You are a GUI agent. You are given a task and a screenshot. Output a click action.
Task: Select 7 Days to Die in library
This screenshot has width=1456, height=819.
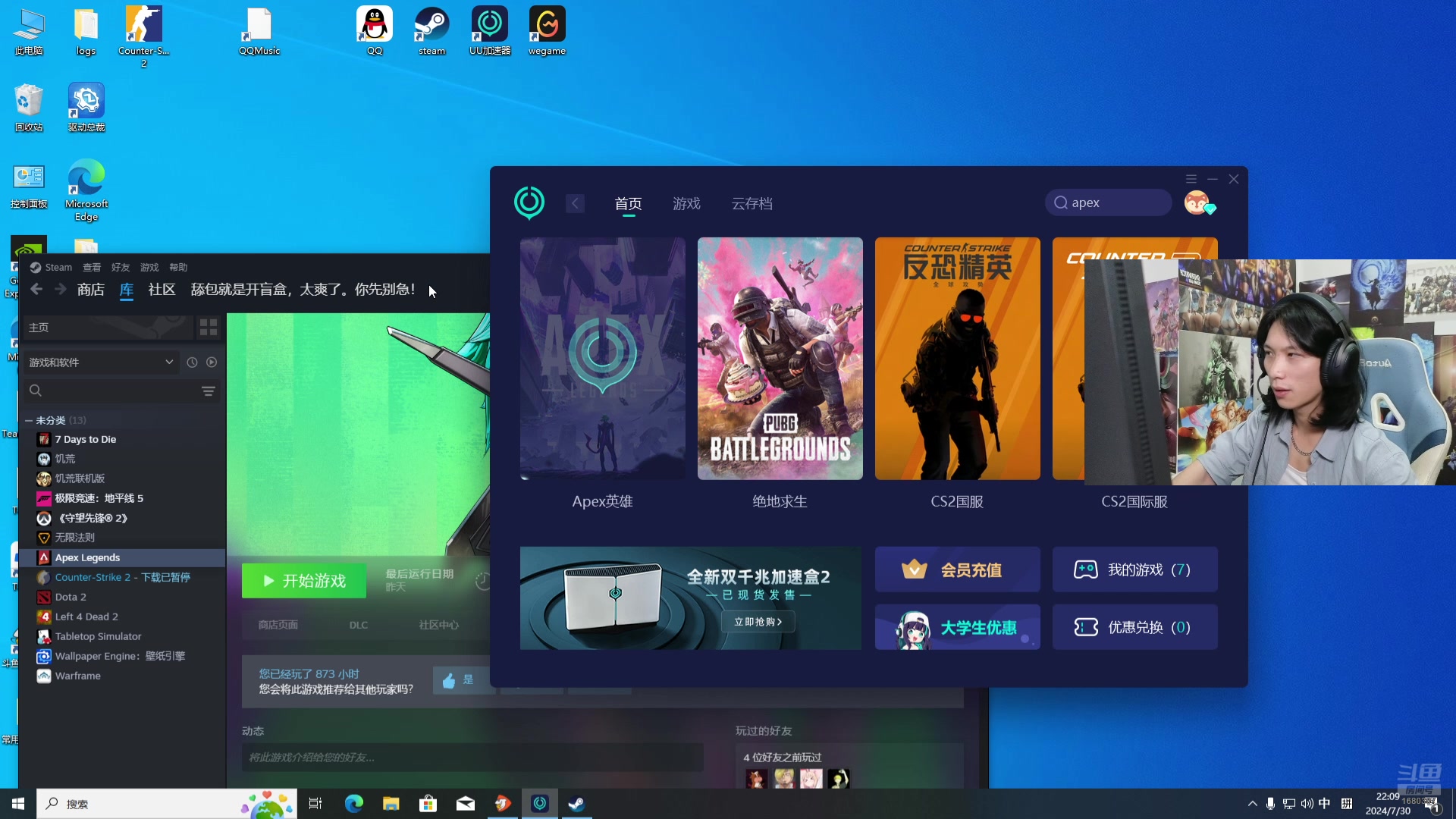click(x=123, y=440)
